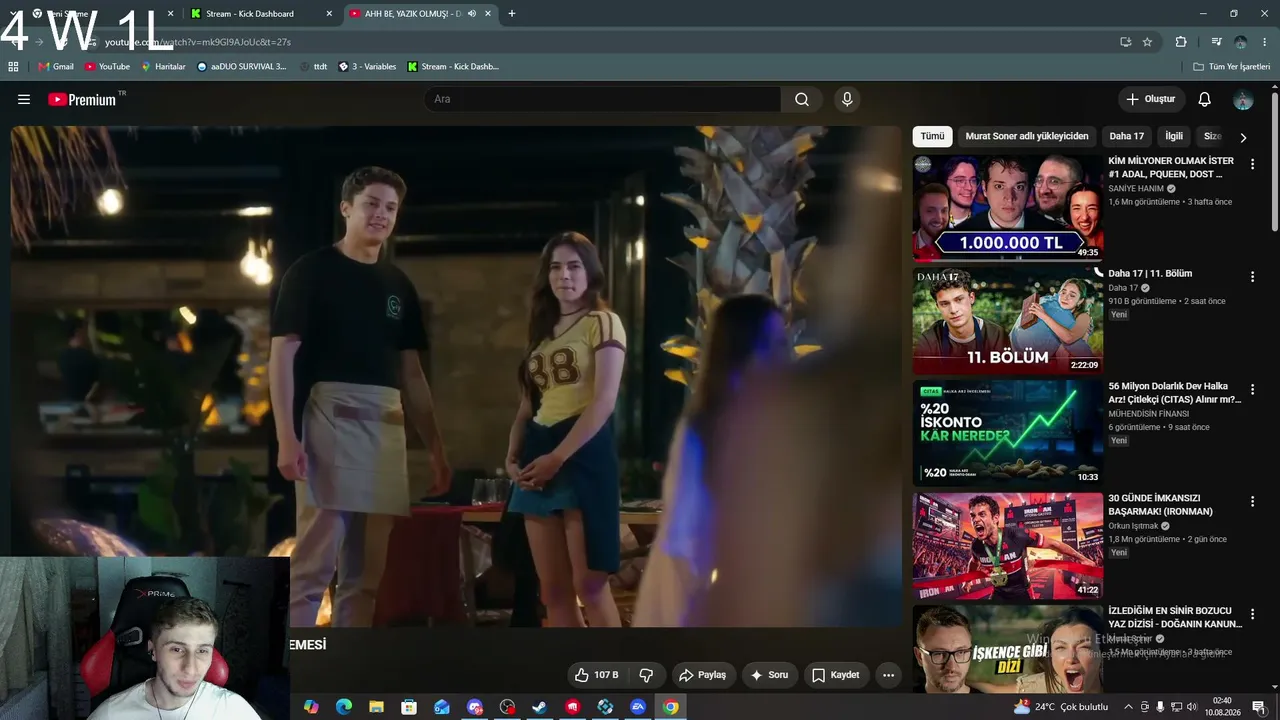
Task: Click the search magnifier button
Action: coord(802,99)
